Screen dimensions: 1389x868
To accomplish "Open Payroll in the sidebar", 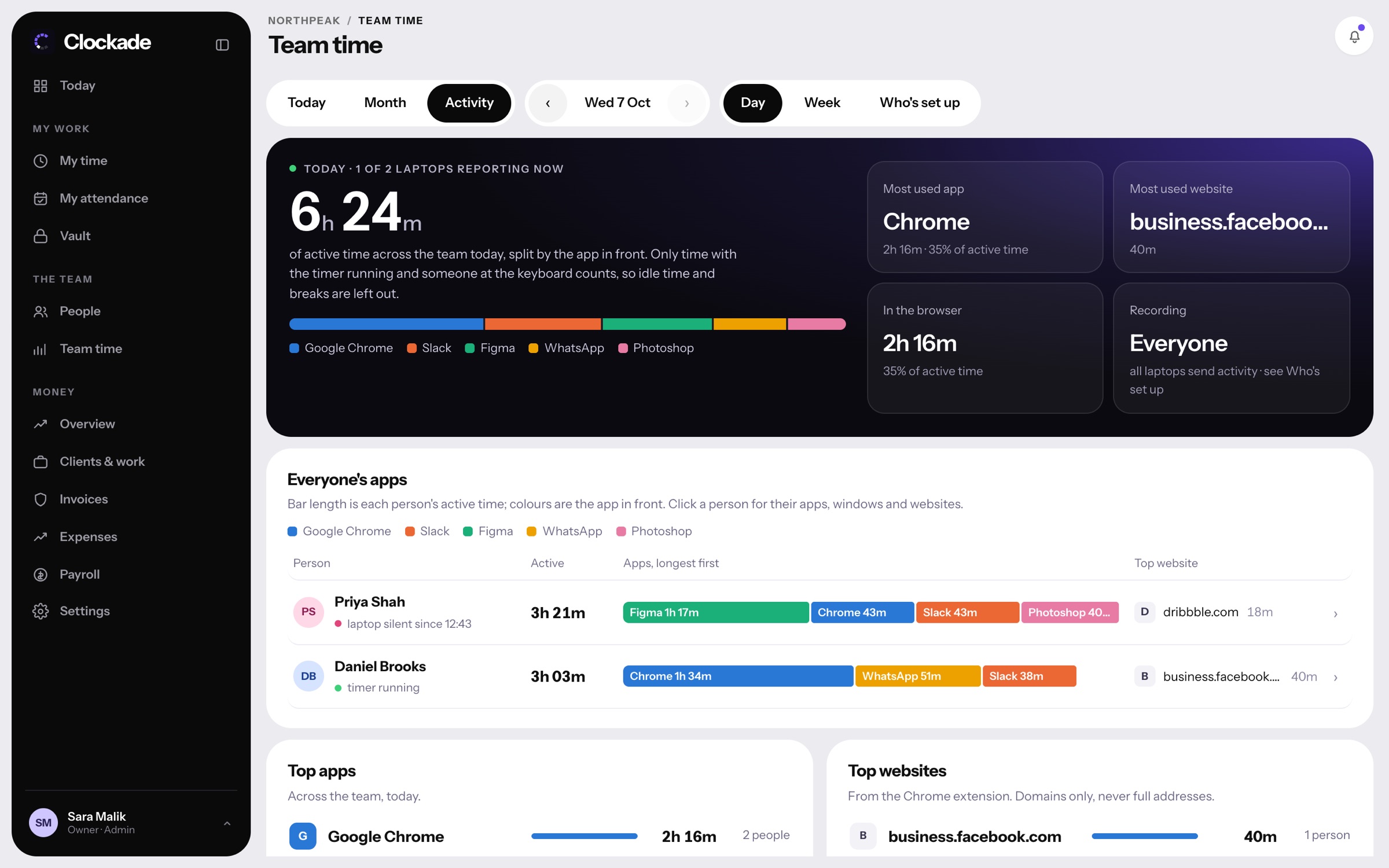I will tap(131, 575).
